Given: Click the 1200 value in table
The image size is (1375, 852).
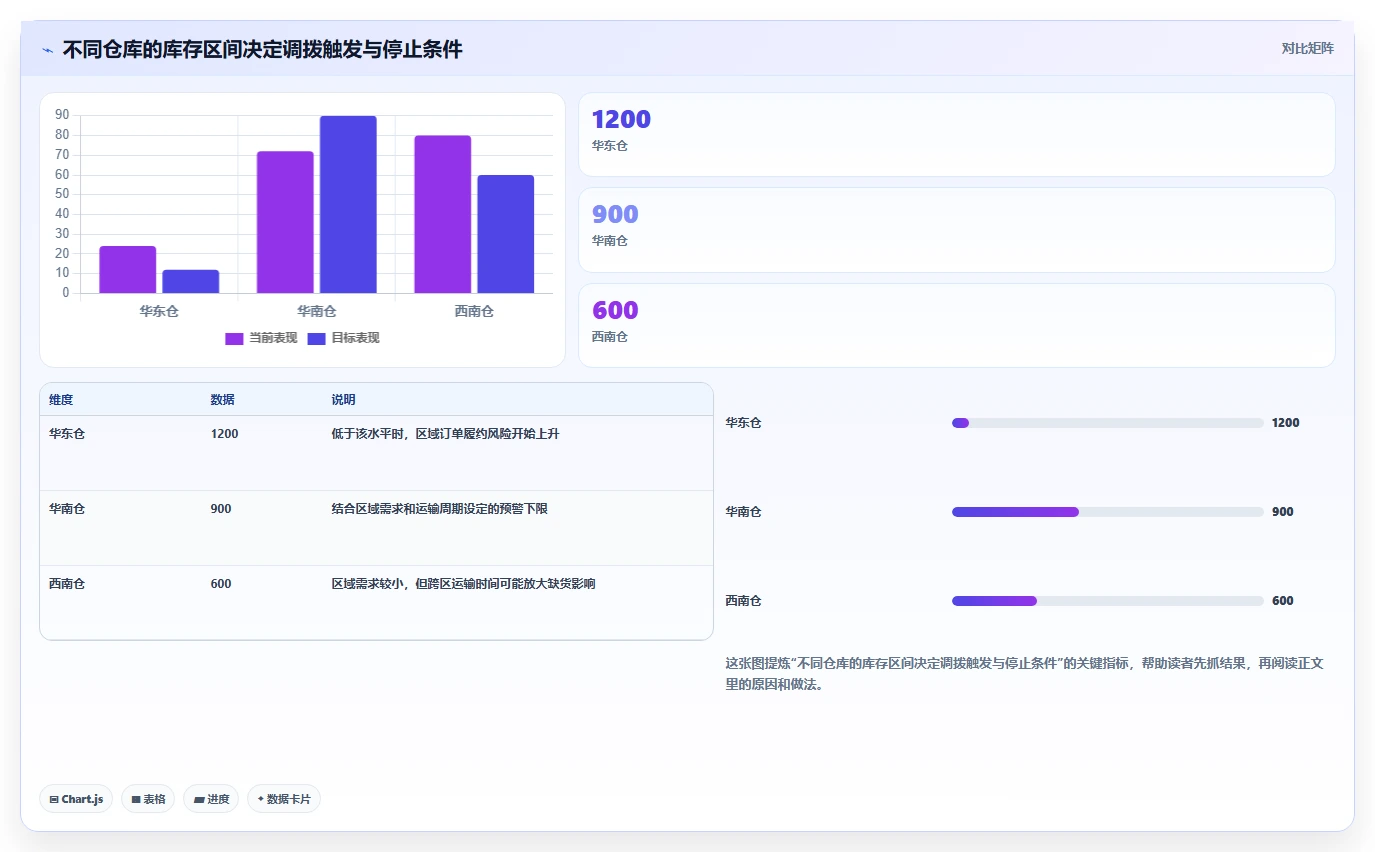Looking at the screenshot, I should tap(225, 434).
